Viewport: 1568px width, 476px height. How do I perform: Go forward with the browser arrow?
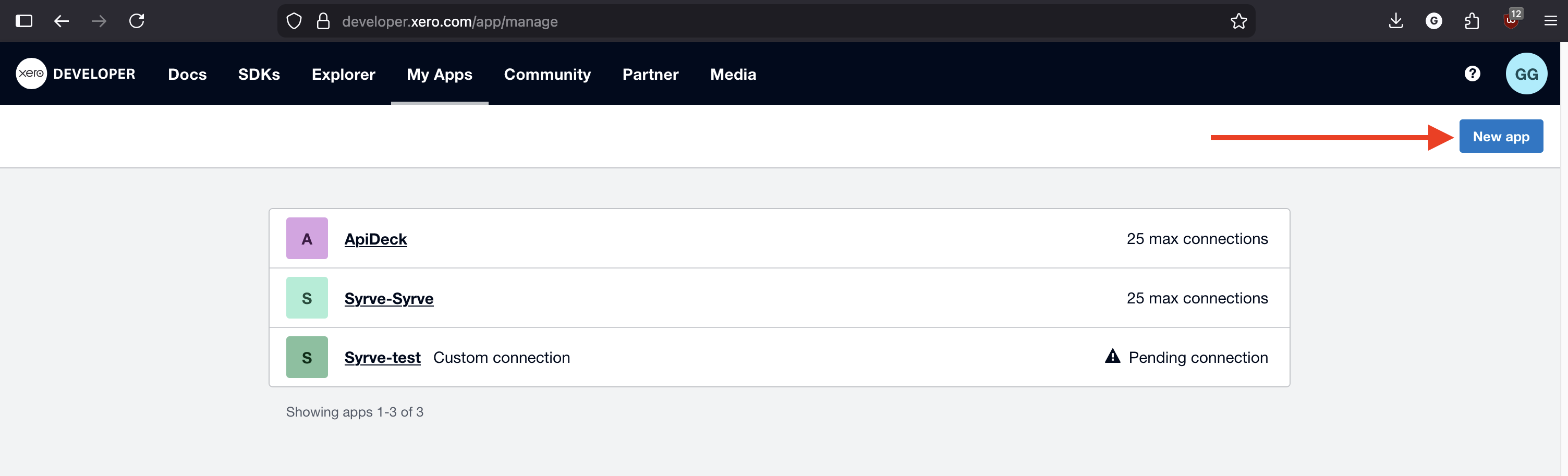click(x=99, y=21)
